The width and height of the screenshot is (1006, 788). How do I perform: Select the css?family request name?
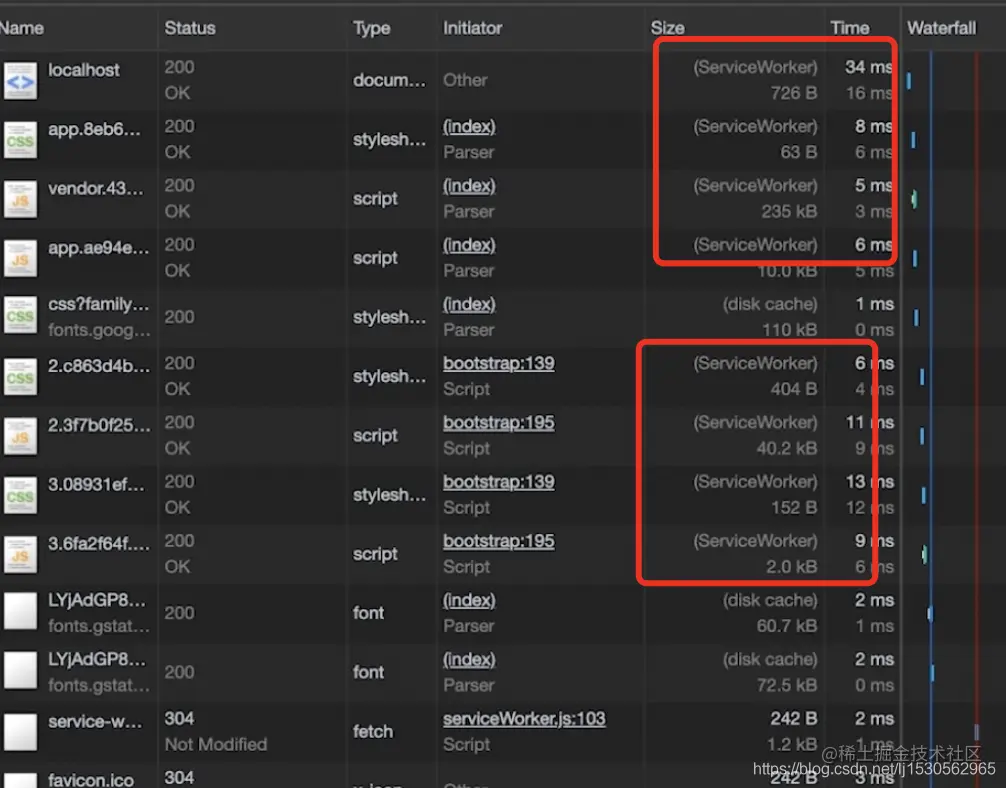98,304
